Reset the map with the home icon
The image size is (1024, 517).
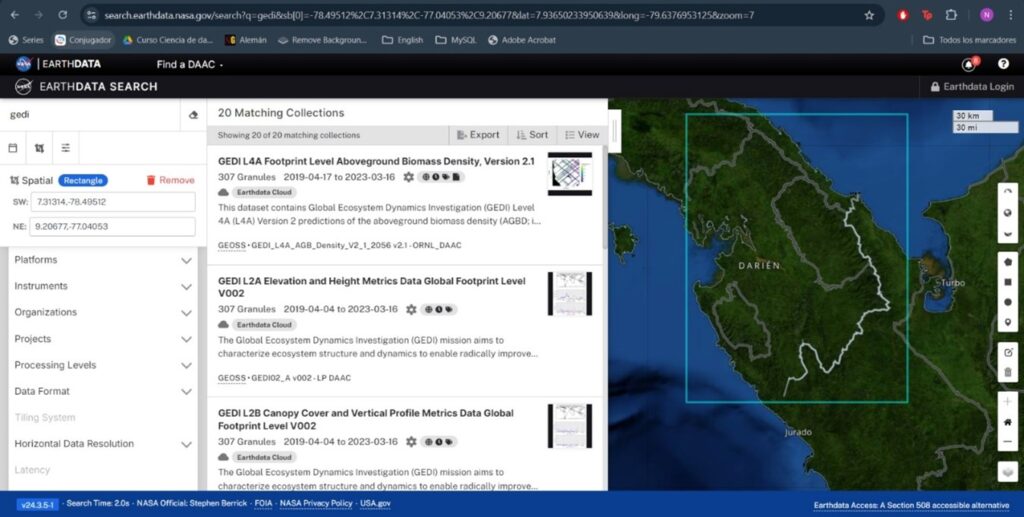(1007, 422)
